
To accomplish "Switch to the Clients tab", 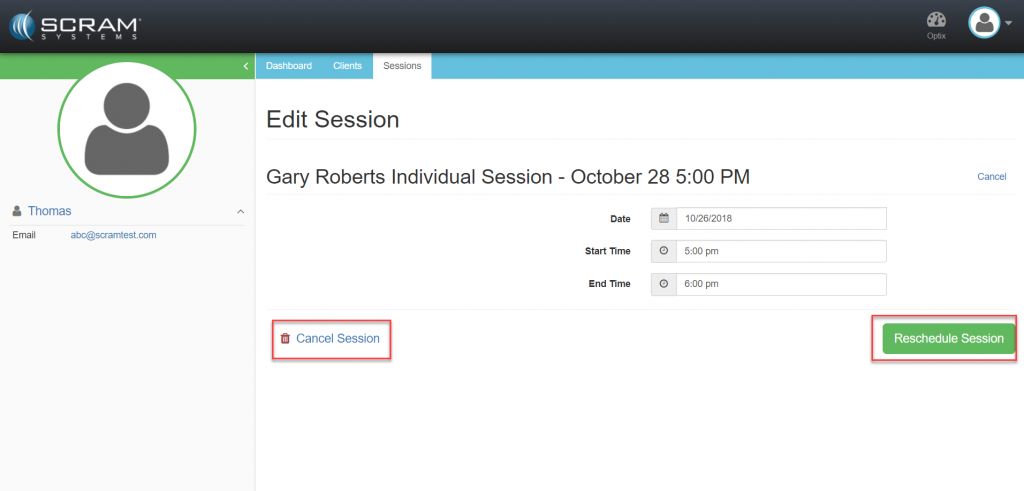I will click(347, 66).
